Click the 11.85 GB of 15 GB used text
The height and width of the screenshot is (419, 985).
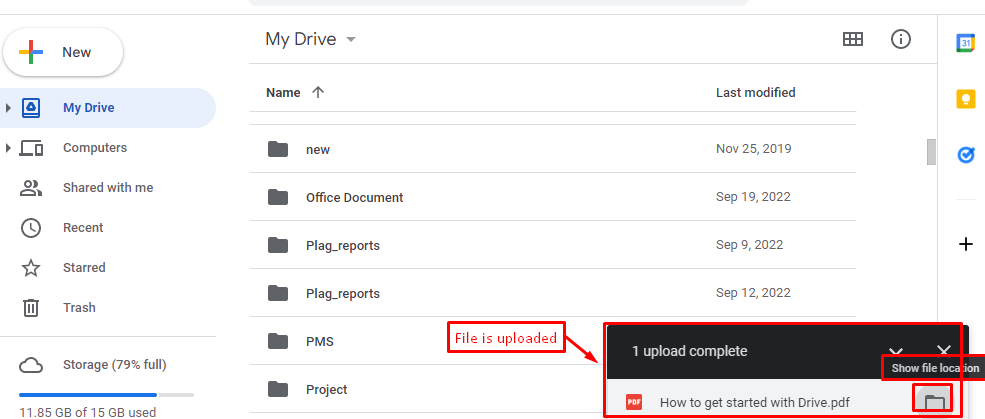click(88, 413)
